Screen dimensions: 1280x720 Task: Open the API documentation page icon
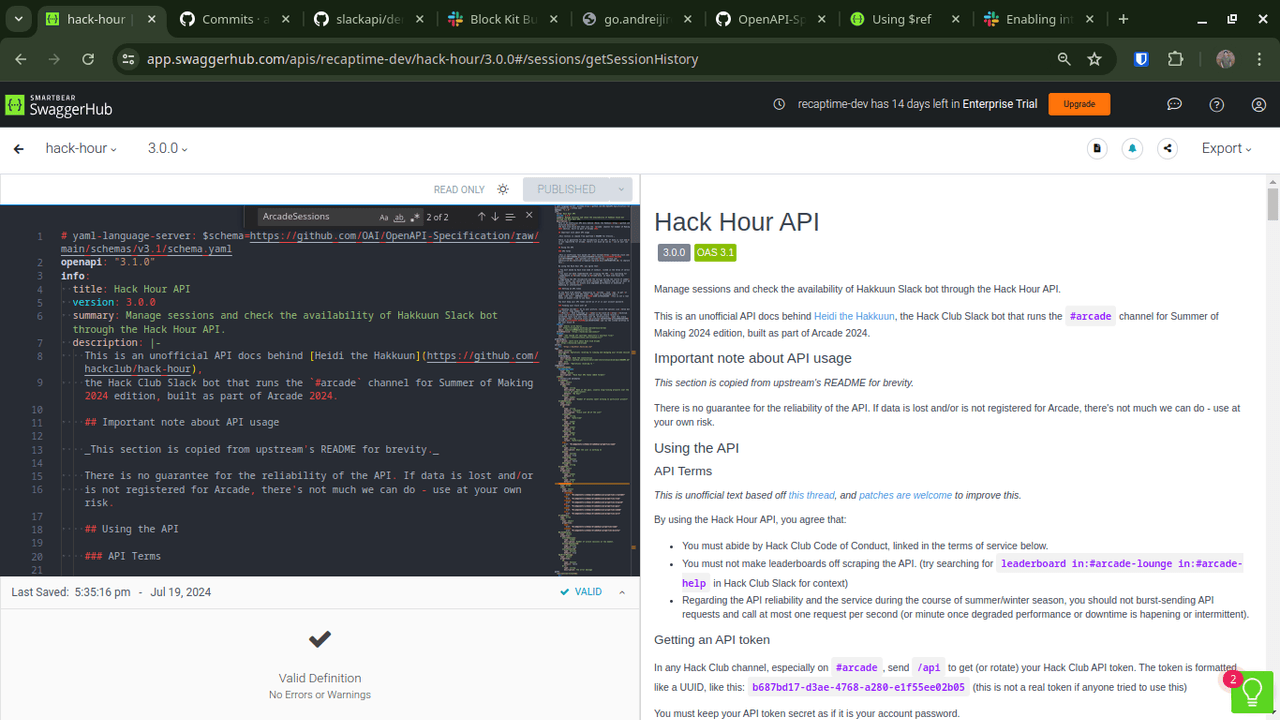coord(1097,148)
